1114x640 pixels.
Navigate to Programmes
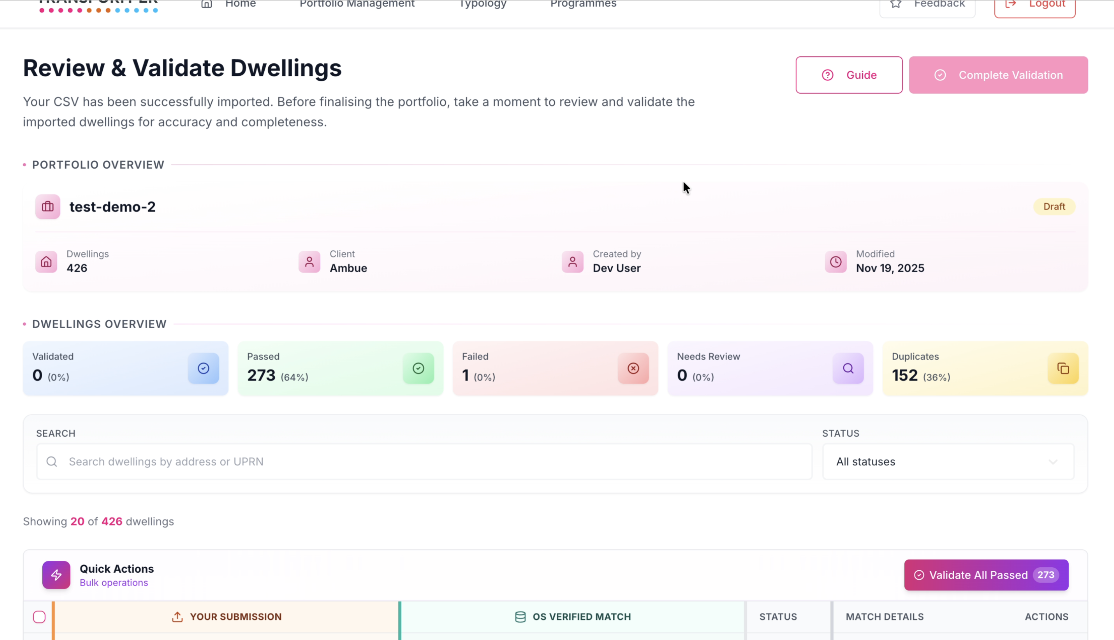click(583, 5)
